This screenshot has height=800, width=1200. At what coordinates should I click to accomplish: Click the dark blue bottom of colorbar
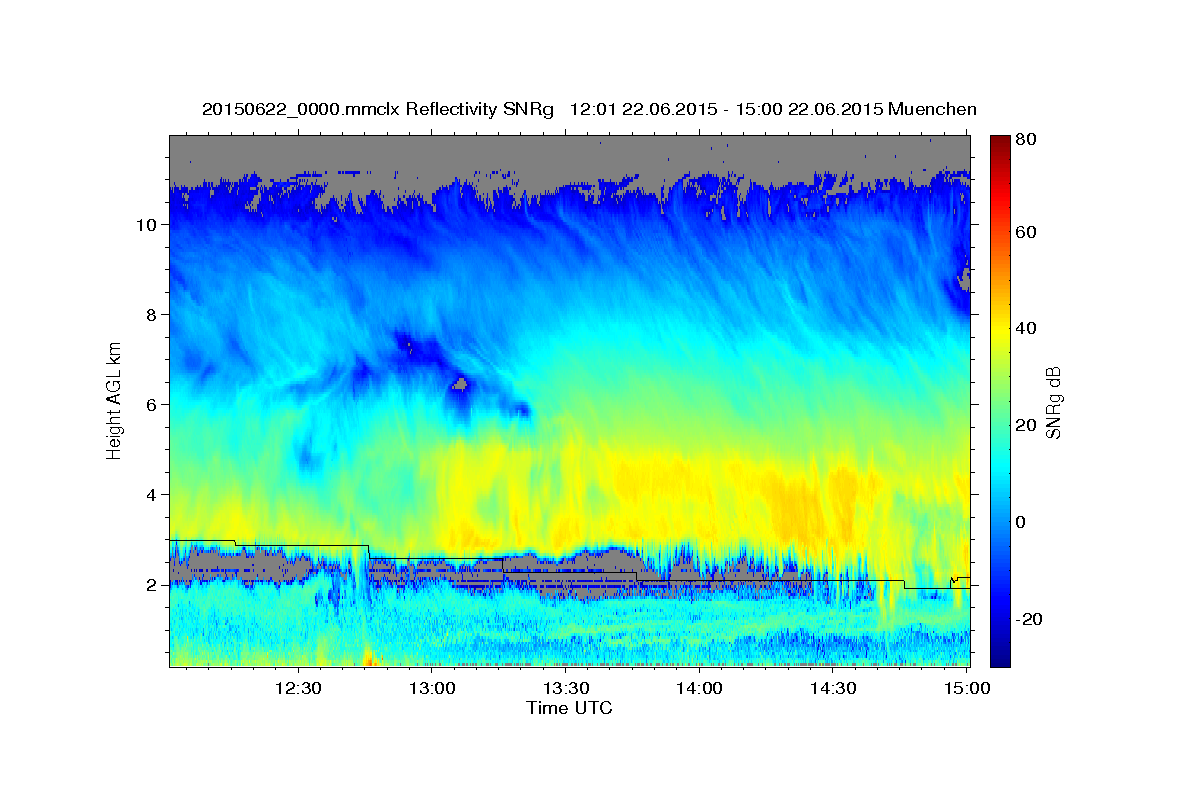click(999, 655)
